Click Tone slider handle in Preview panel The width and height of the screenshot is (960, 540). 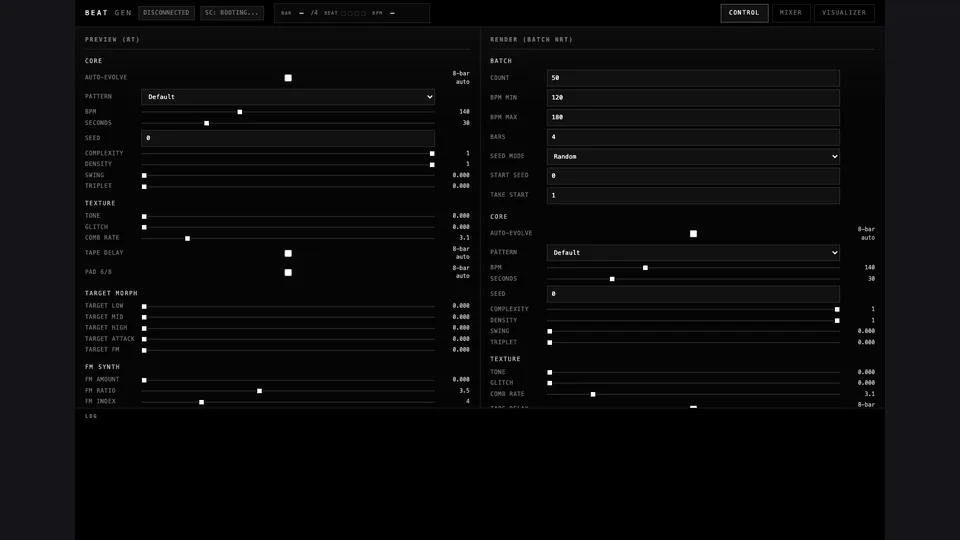click(x=144, y=216)
